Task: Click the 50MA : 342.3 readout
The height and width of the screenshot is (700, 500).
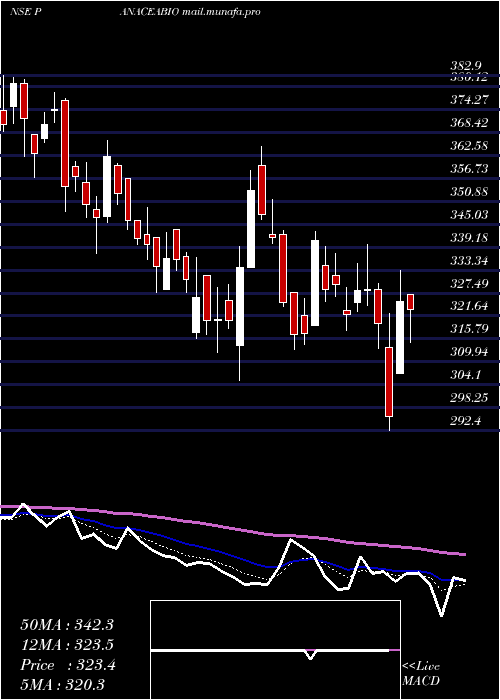Action: coord(67,625)
